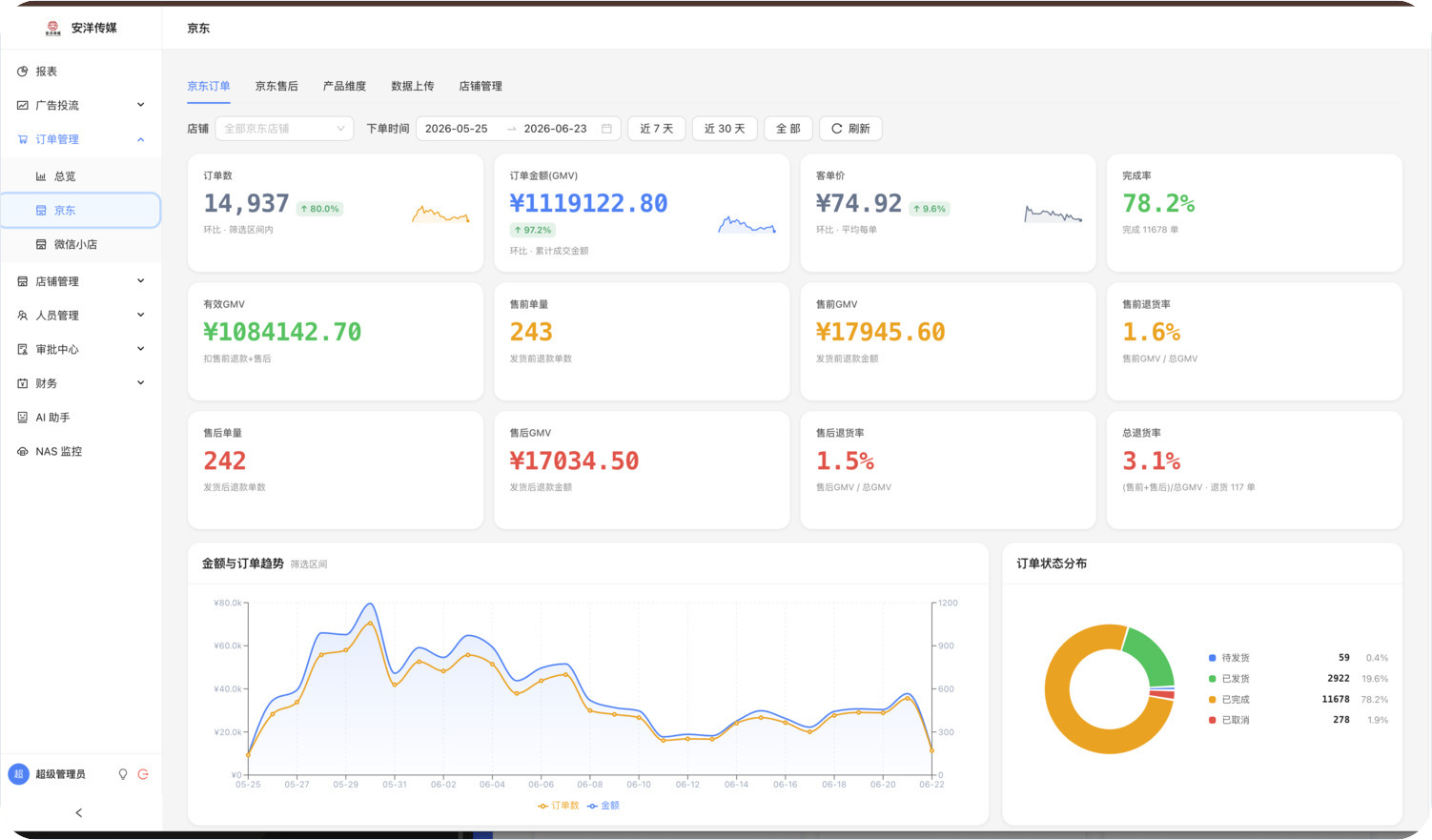Click the 超级管理员 avatar
The image size is (1432, 840).
pyautogui.click(x=18, y=774)
